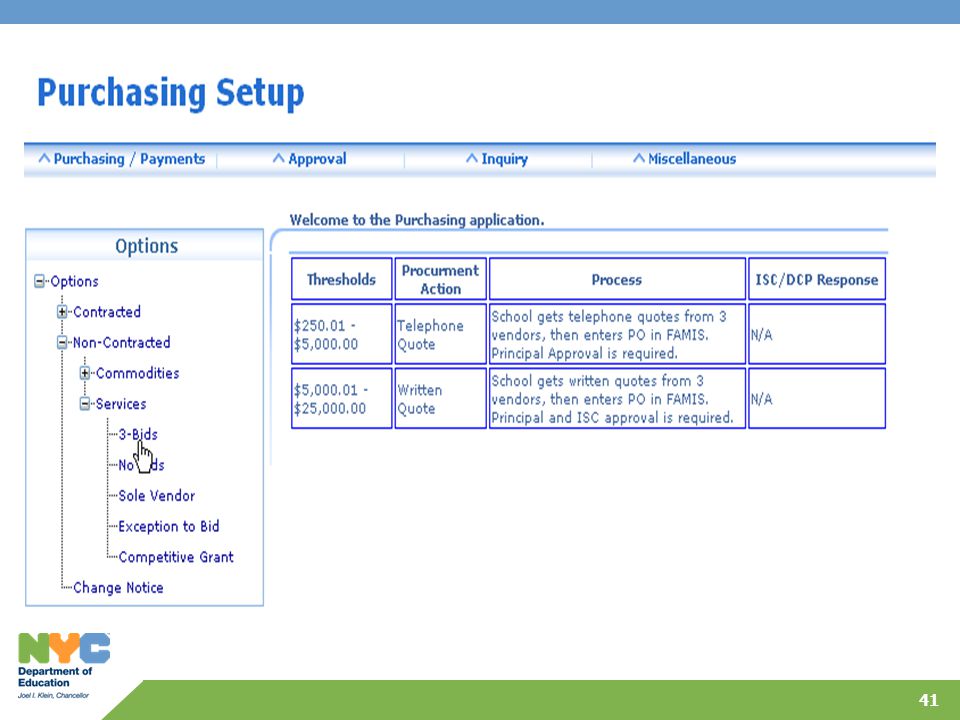Select the Services tree label
Viewport: 960px width, 720px height.
tap(121, 403)
